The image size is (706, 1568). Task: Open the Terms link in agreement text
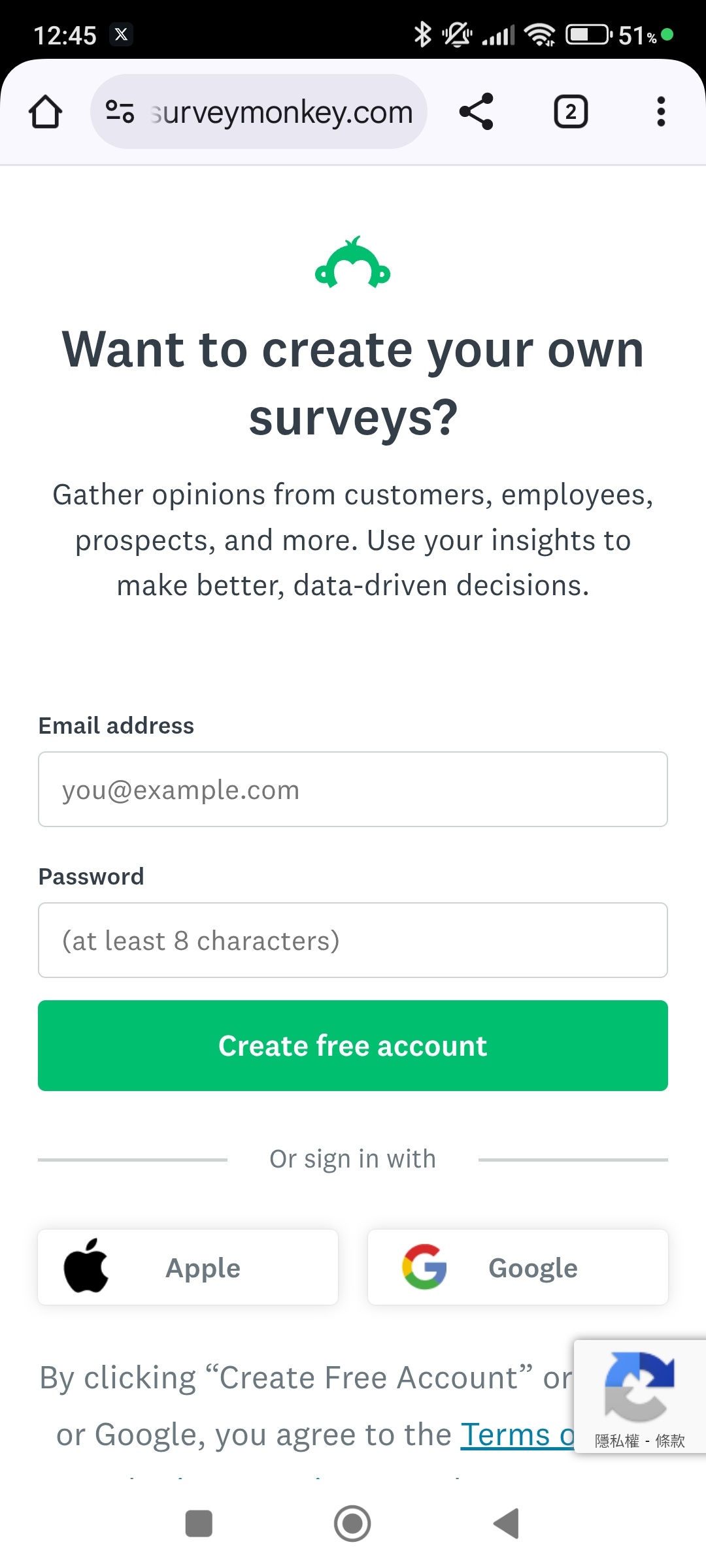517,1435
